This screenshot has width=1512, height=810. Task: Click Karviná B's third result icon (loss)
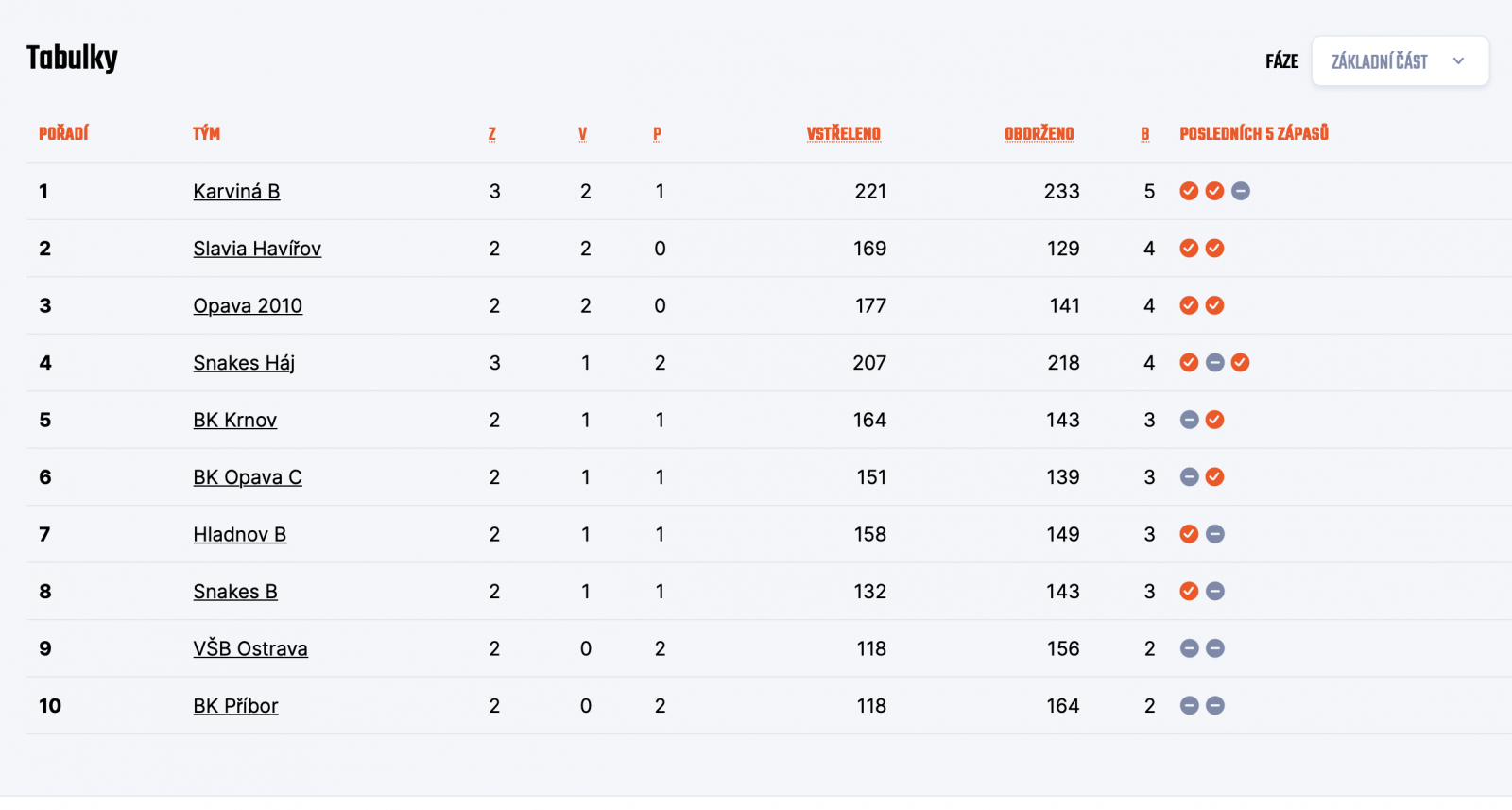coord(1241,191)
